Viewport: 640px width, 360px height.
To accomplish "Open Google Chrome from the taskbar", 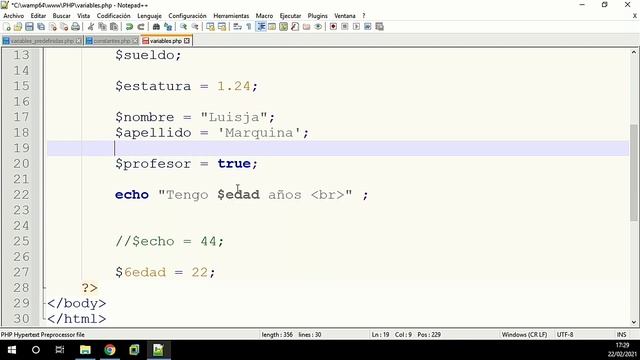I will pos(109,350).
